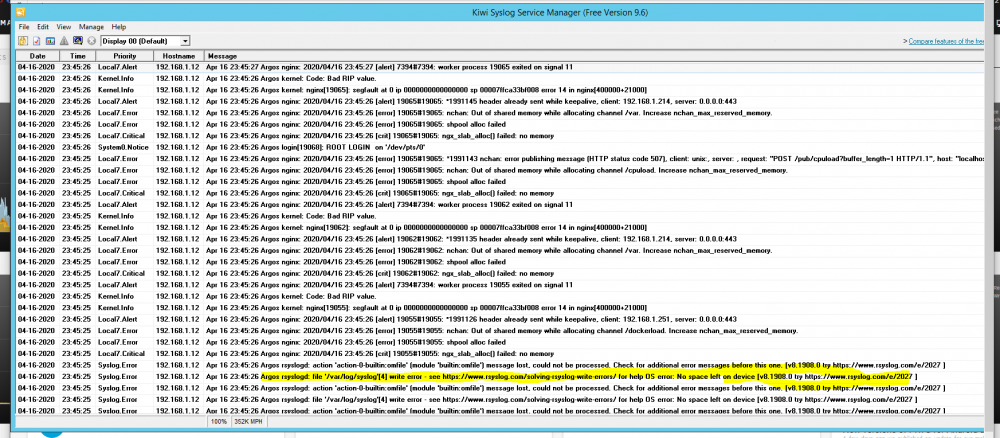This screenshot has width=1000, height=438.
Task: Select the worker process 19055 exited message
Action: 389,285
